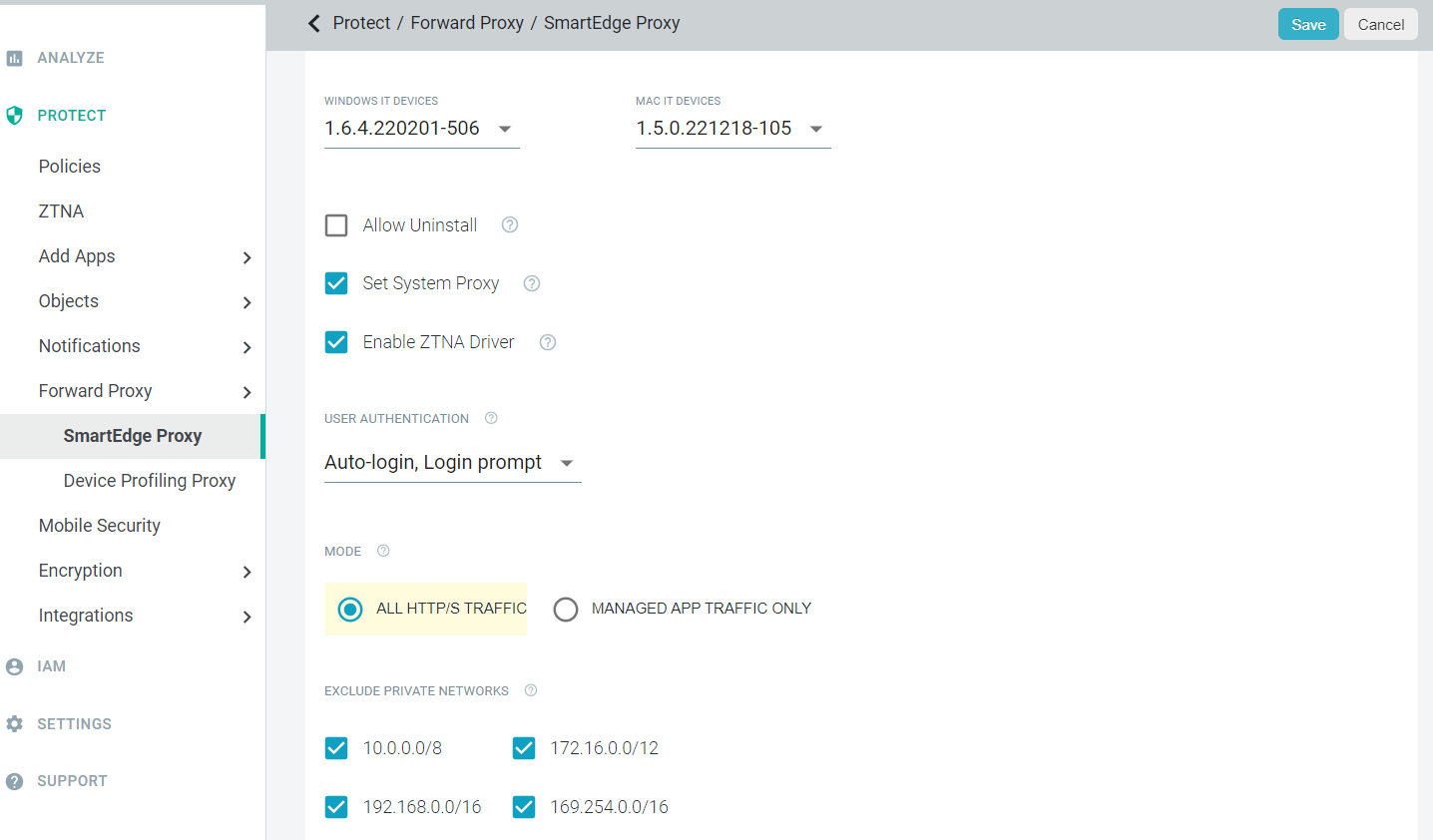1433x840 pixels.
Task: Click help icon next to Allow Uninstall
Action: [510, 225]
